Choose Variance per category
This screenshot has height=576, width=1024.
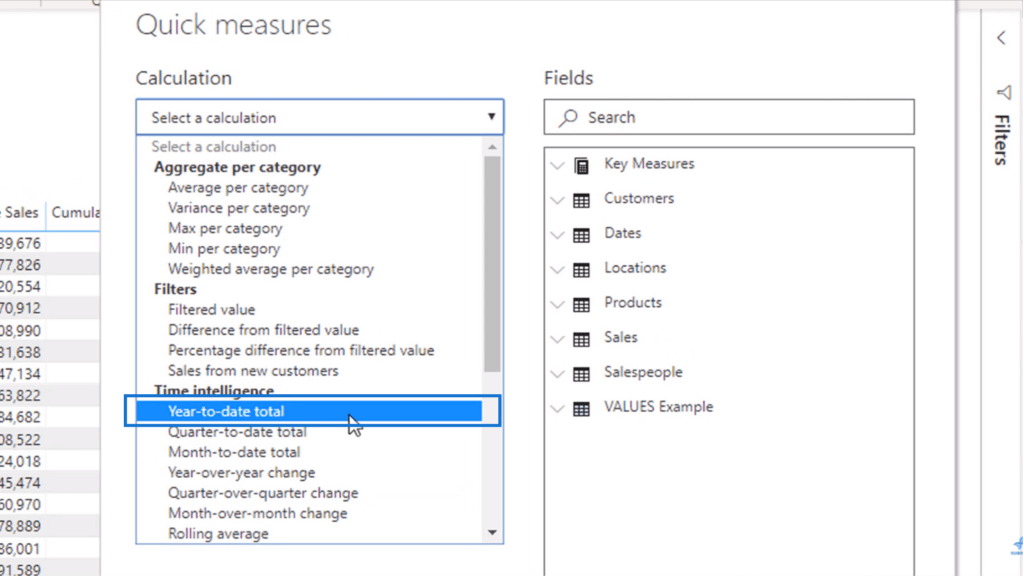pyautogui.click(x=238, y=208)
